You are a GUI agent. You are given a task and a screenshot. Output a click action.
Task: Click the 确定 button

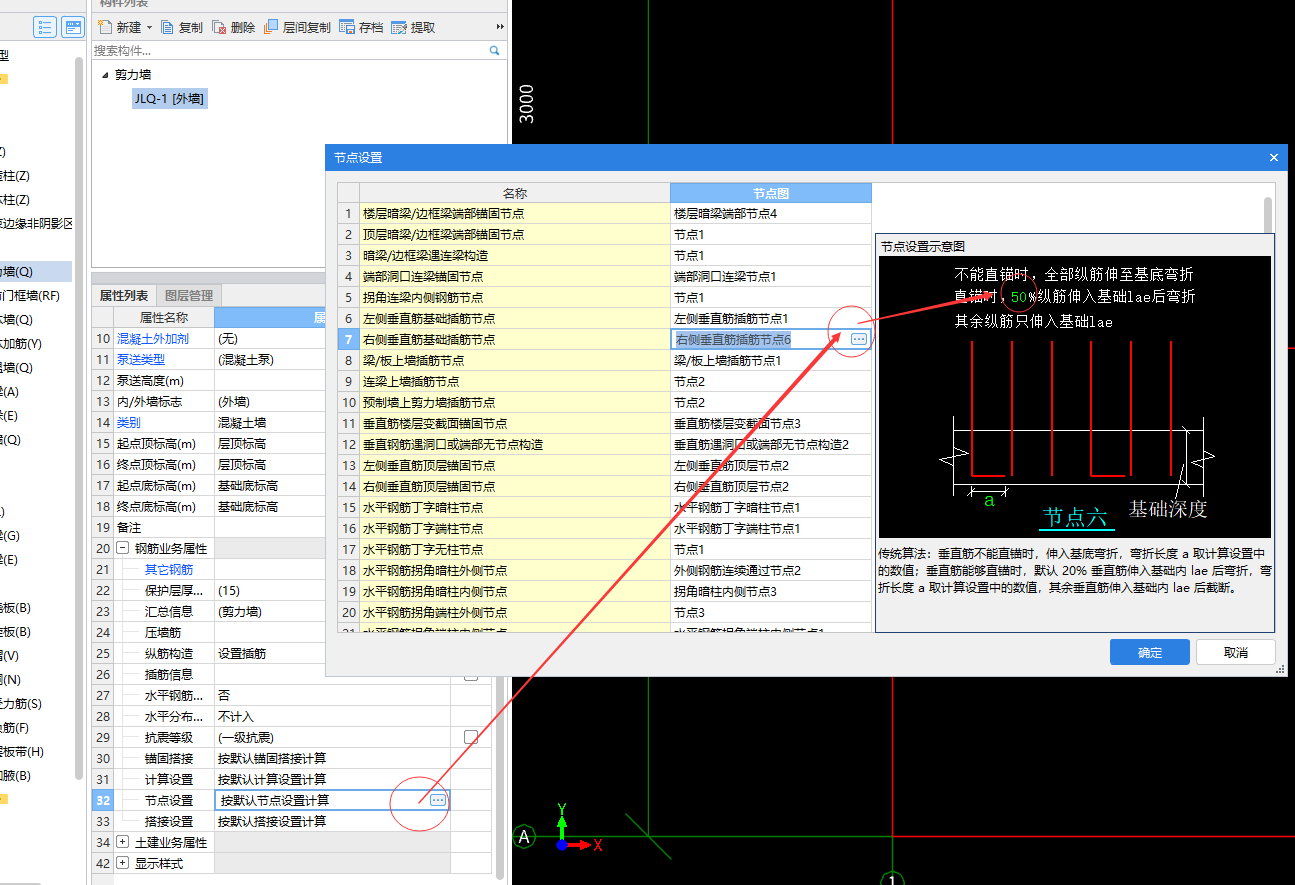(x=1150, y=652)
